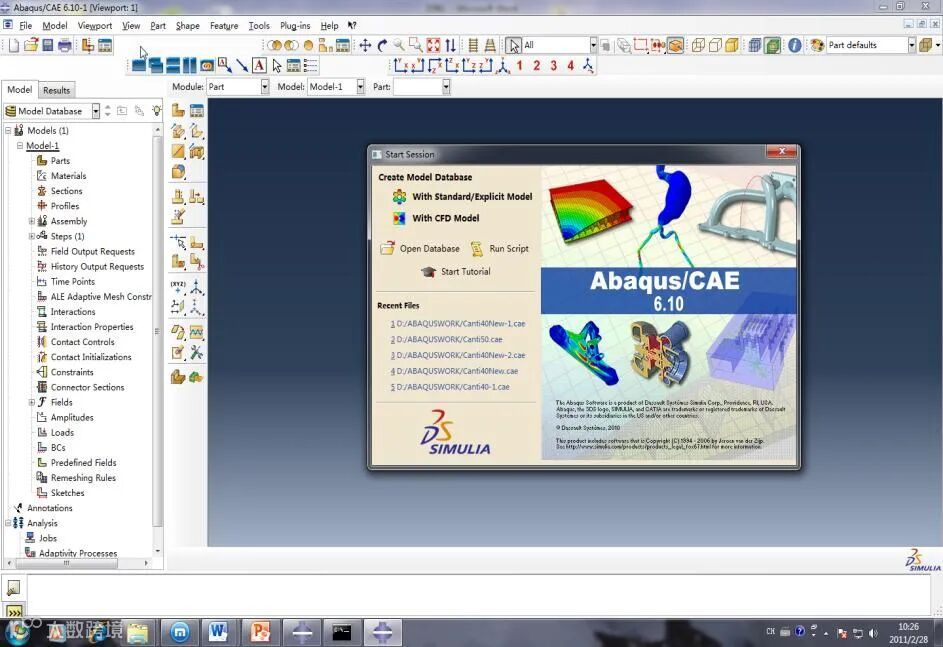Viewport: 943px width, 647px height.
Task: Open the selection filter All dropdown
Action: pos(593,45)
